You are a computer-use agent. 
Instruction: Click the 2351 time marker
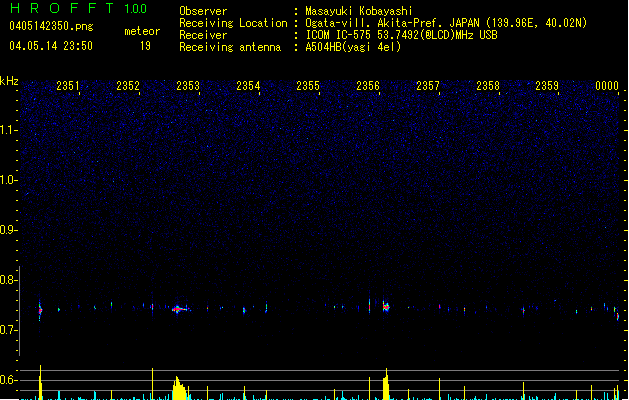(x=68, y=86)
